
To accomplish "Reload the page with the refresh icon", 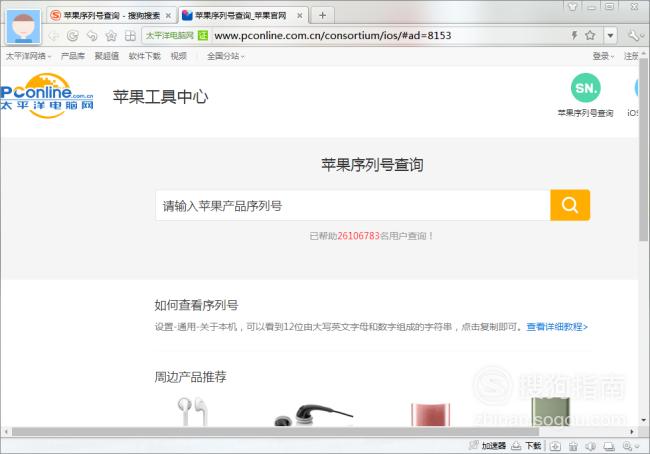I will [73, 36].
